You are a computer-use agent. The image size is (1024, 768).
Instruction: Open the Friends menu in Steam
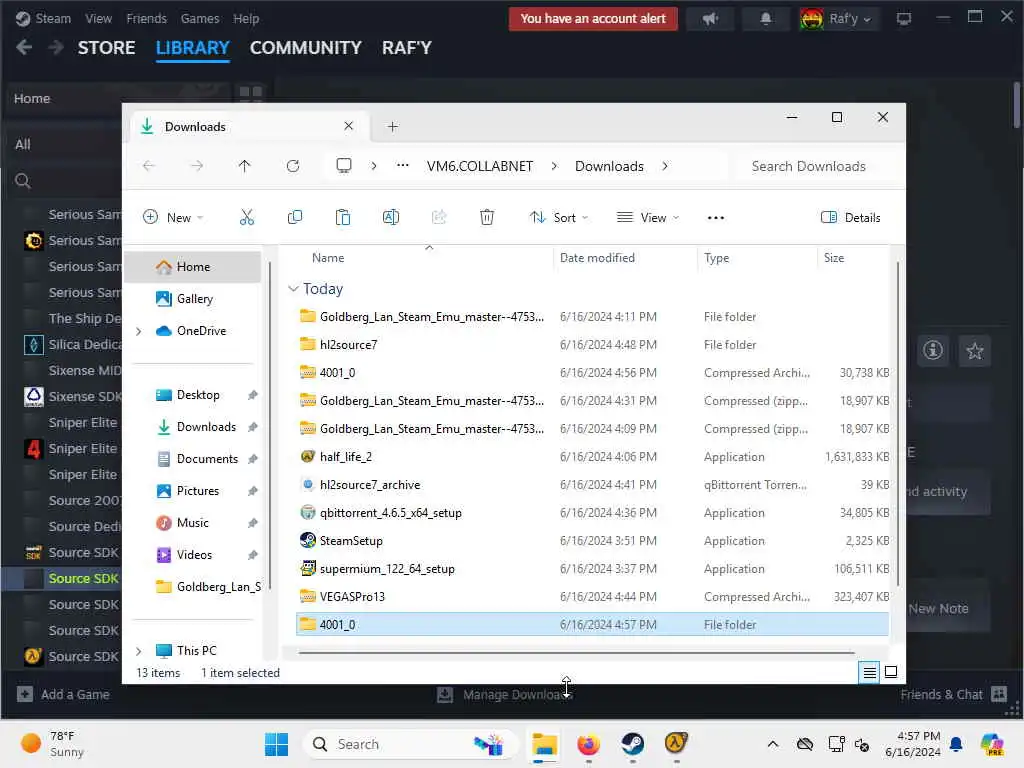[x=146, y=18]
